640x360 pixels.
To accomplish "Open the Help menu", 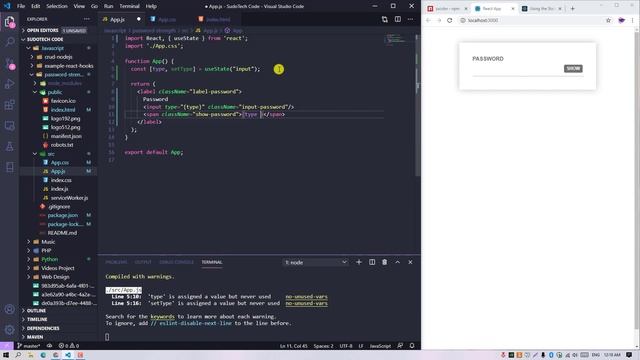I will [x=151, y=6].
